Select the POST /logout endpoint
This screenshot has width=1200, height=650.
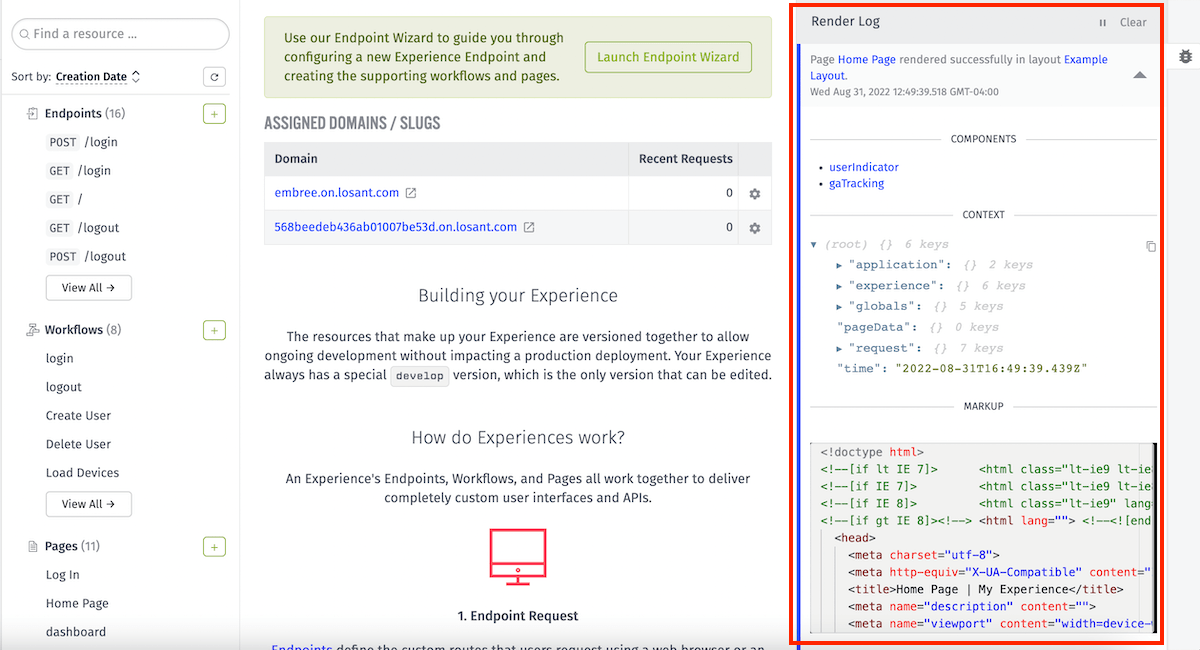click(x=86, y=256)
